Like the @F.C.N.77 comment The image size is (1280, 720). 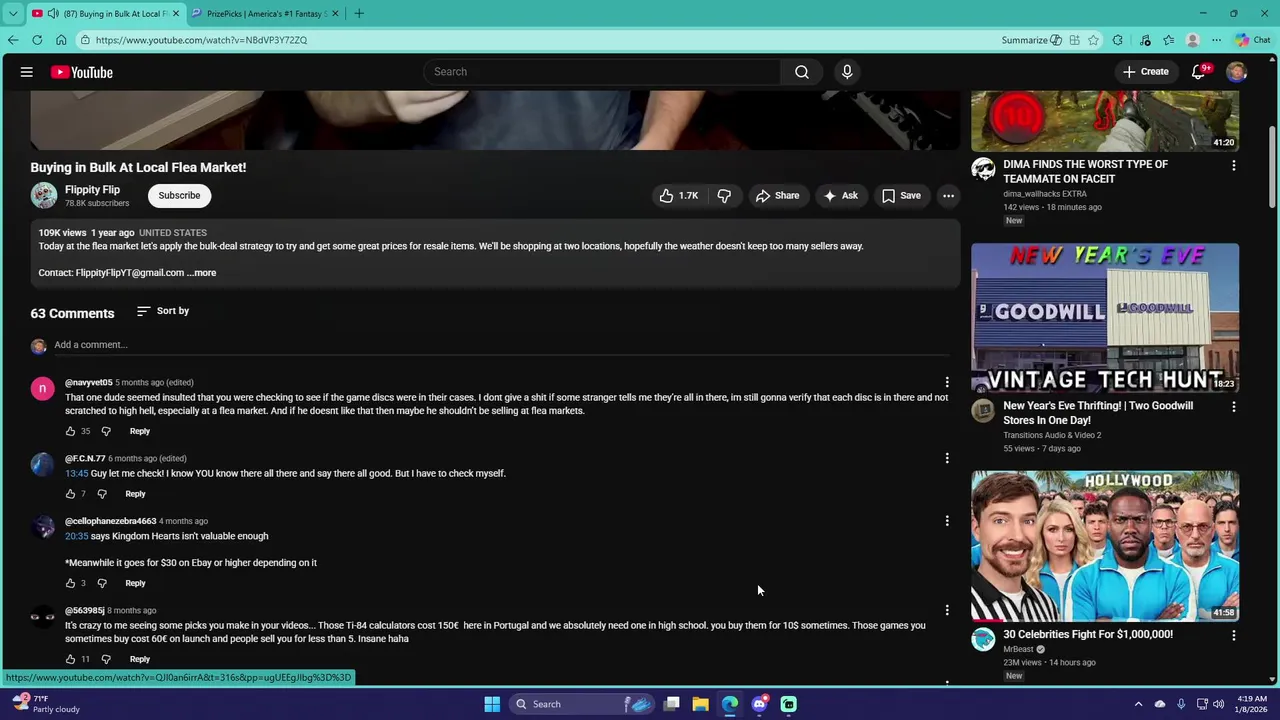[70, 494]
